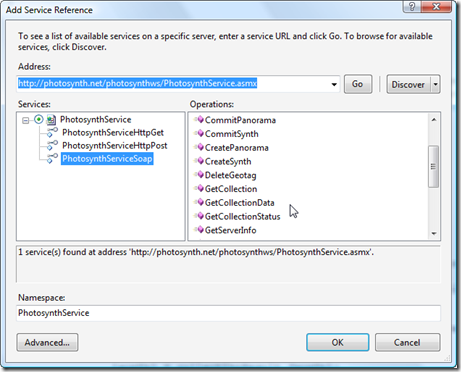Click the Discover button
461x372 pixels.
coord(409,84)
